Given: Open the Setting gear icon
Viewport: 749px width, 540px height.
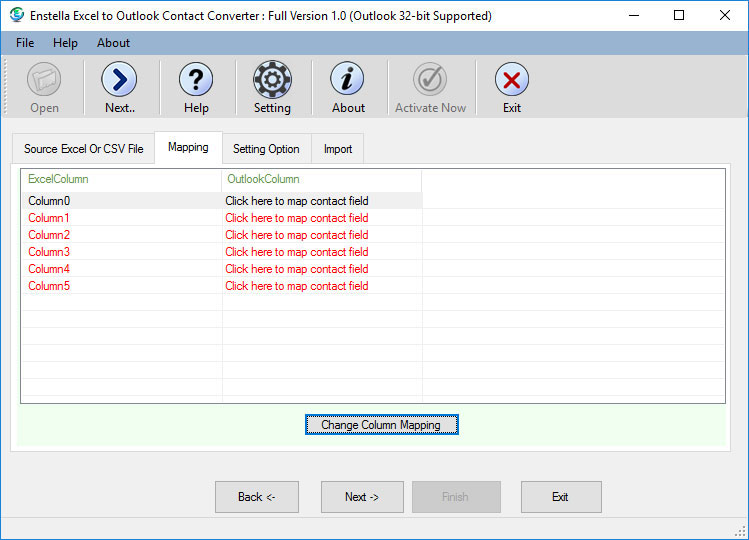Looking at the screenshot, I should [272, 80].
